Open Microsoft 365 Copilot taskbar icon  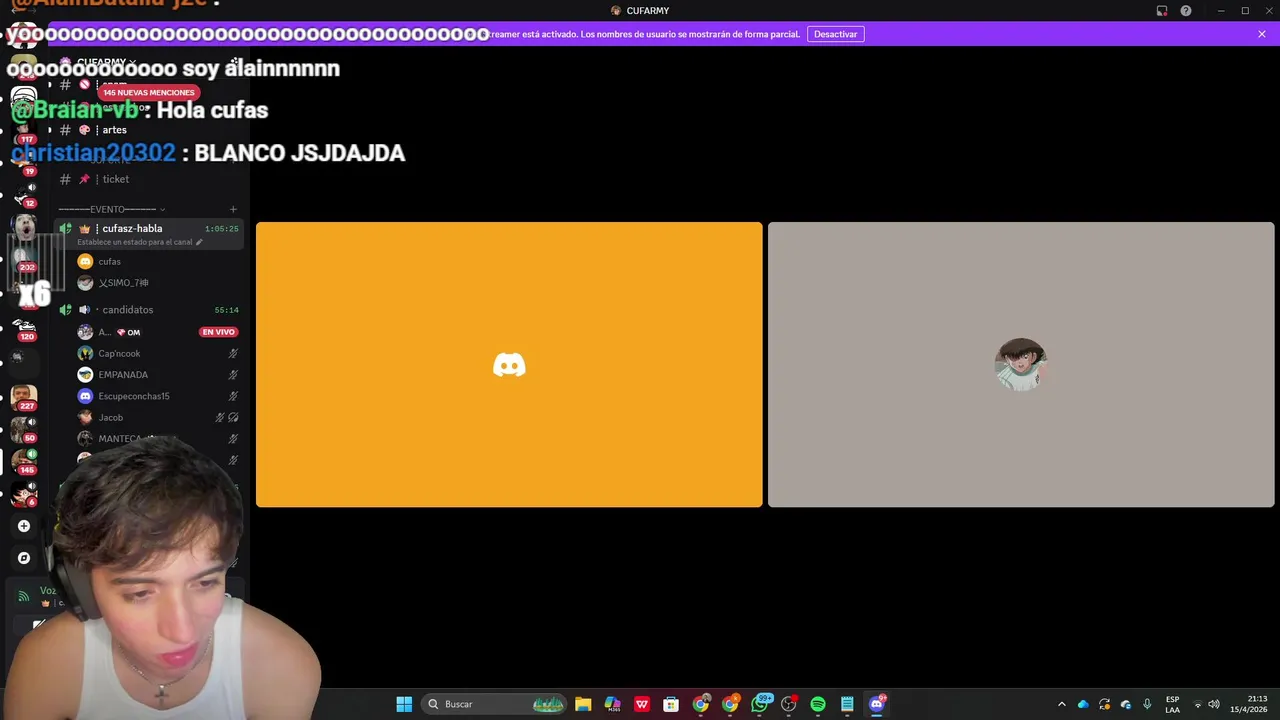pos(612,704)
